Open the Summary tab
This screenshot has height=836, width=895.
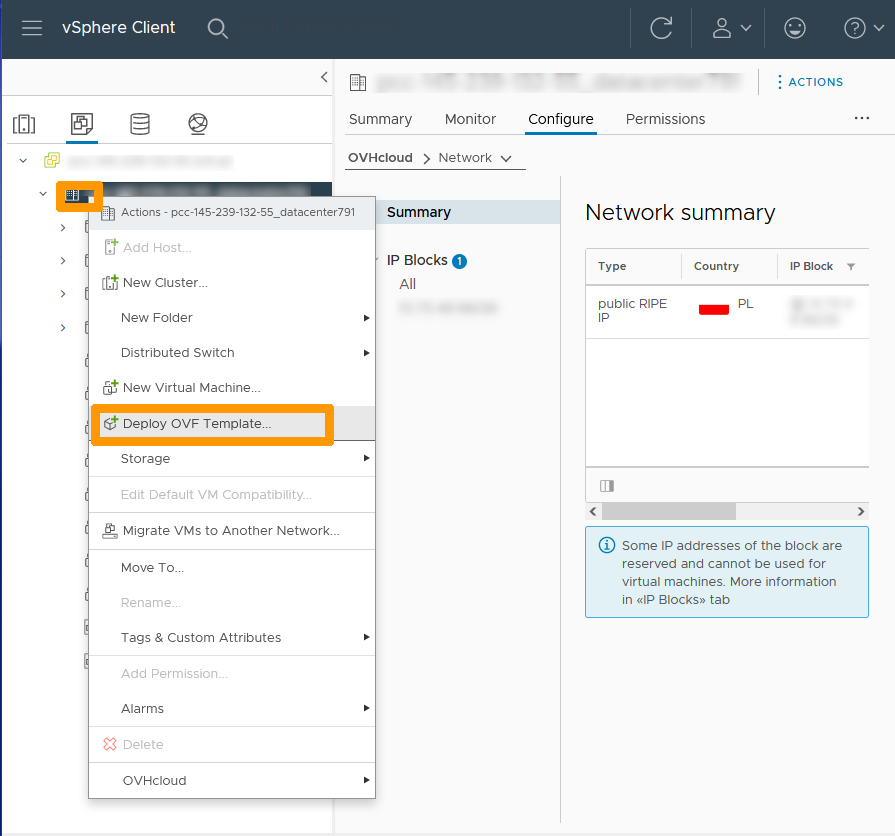[x=380, y=119]
